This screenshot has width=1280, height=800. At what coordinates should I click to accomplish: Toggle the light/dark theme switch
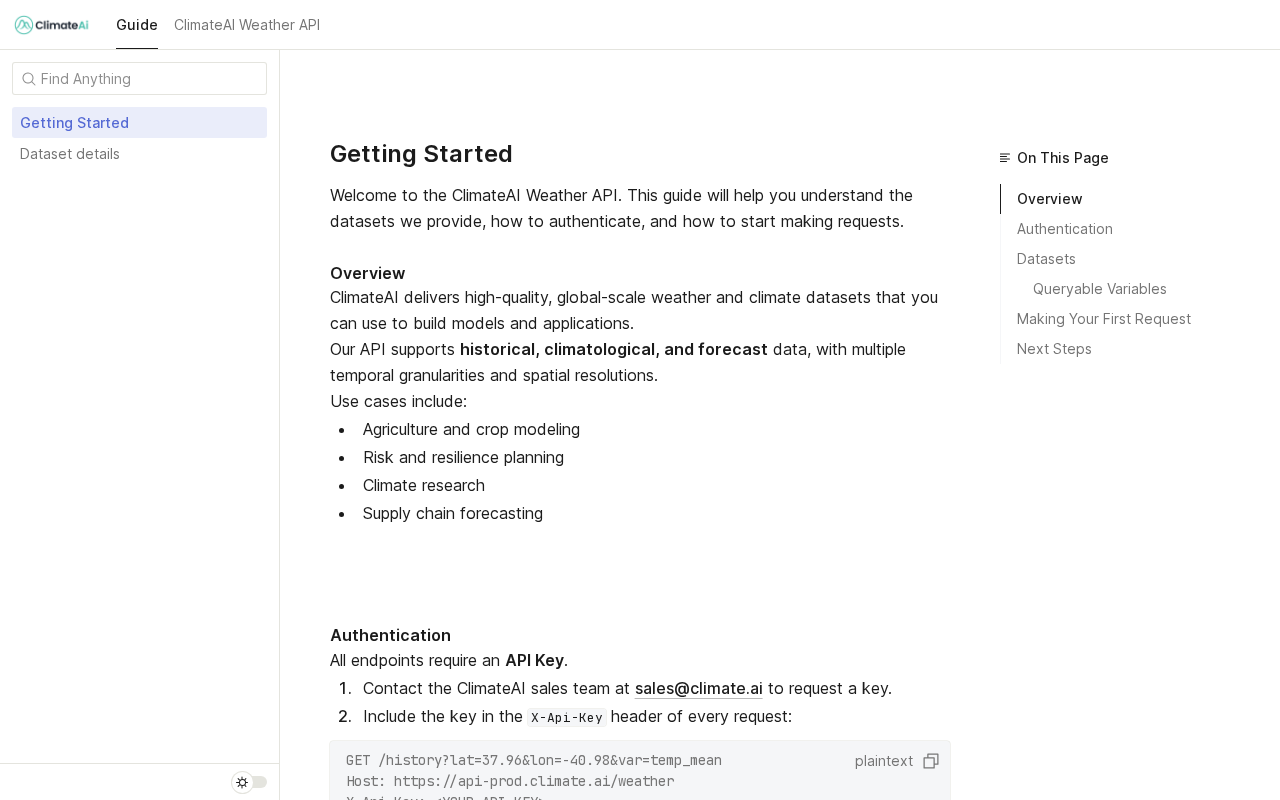pos(249,782)
